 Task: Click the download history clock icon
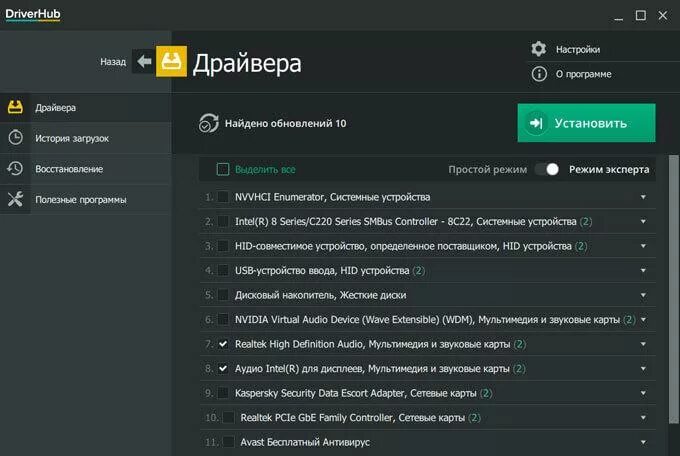[x=16, y=138]
